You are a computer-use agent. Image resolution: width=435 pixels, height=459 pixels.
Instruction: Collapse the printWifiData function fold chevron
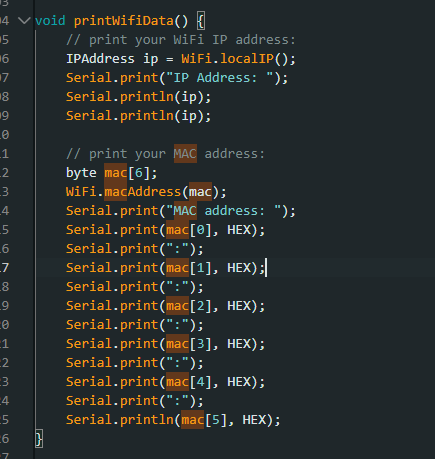[x=24, y=21]
